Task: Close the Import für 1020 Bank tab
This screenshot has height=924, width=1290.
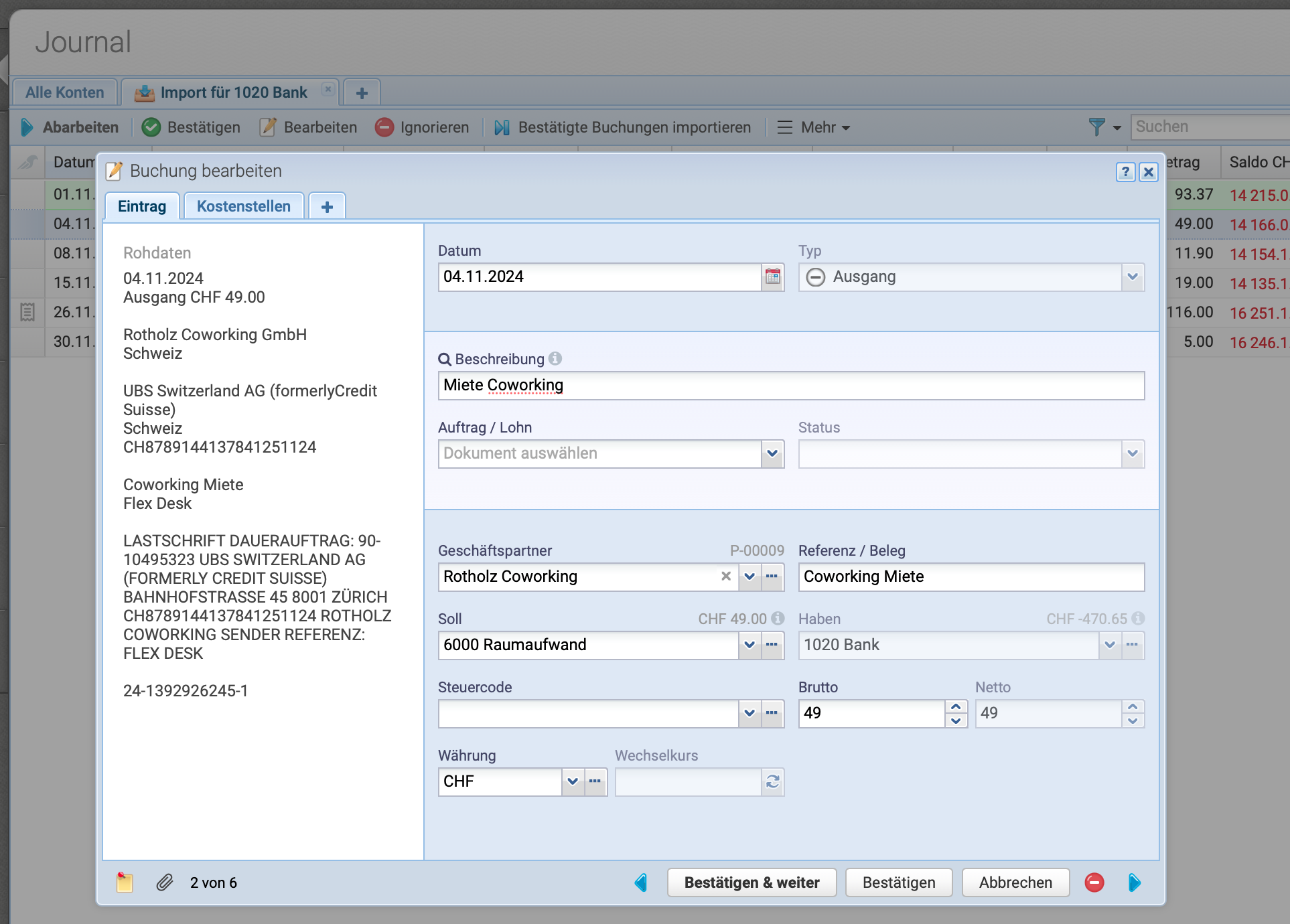Action: tap(328, 89)
